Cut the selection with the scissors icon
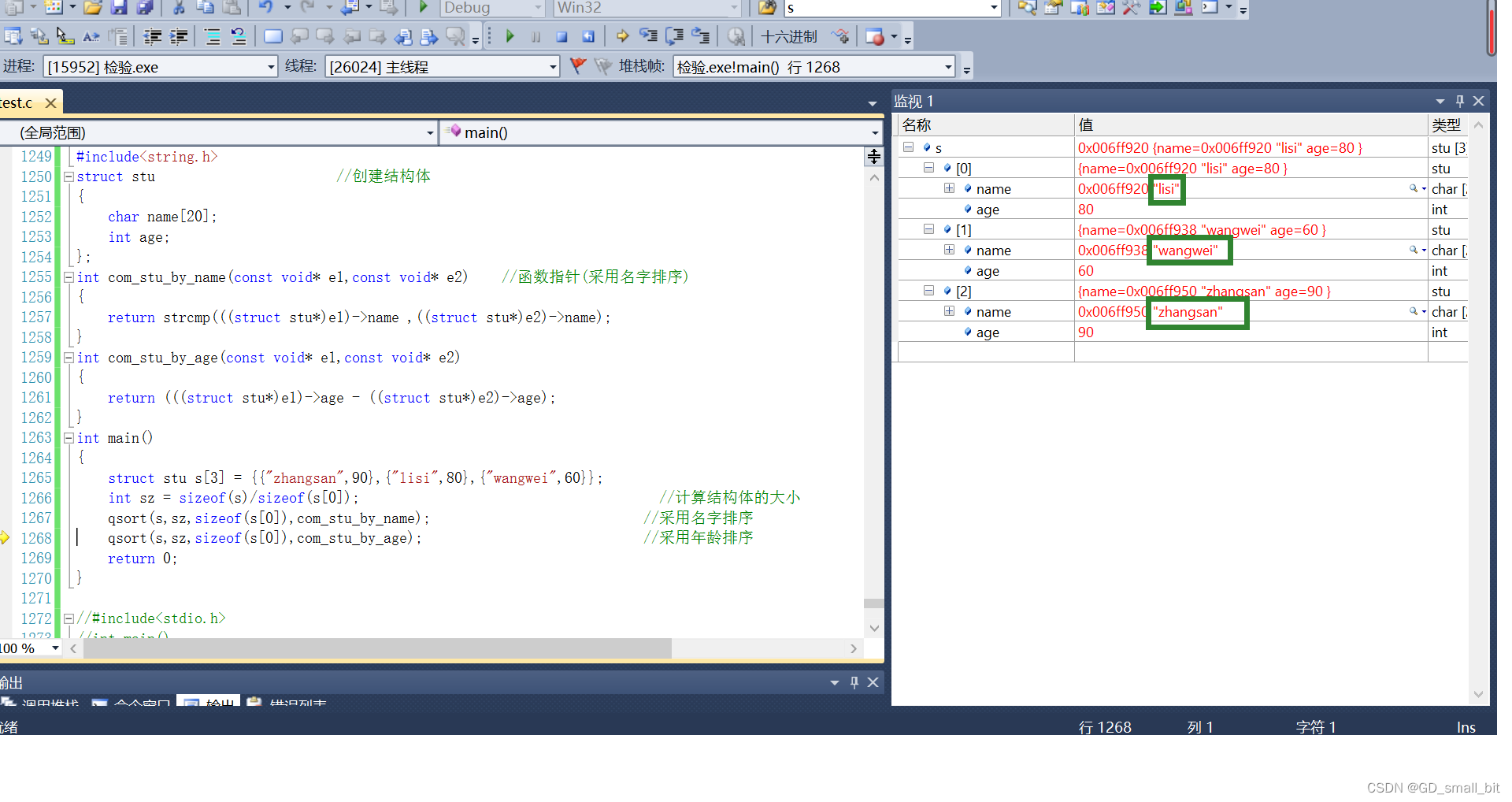The image size is (1512, 802). coord(180,8)
